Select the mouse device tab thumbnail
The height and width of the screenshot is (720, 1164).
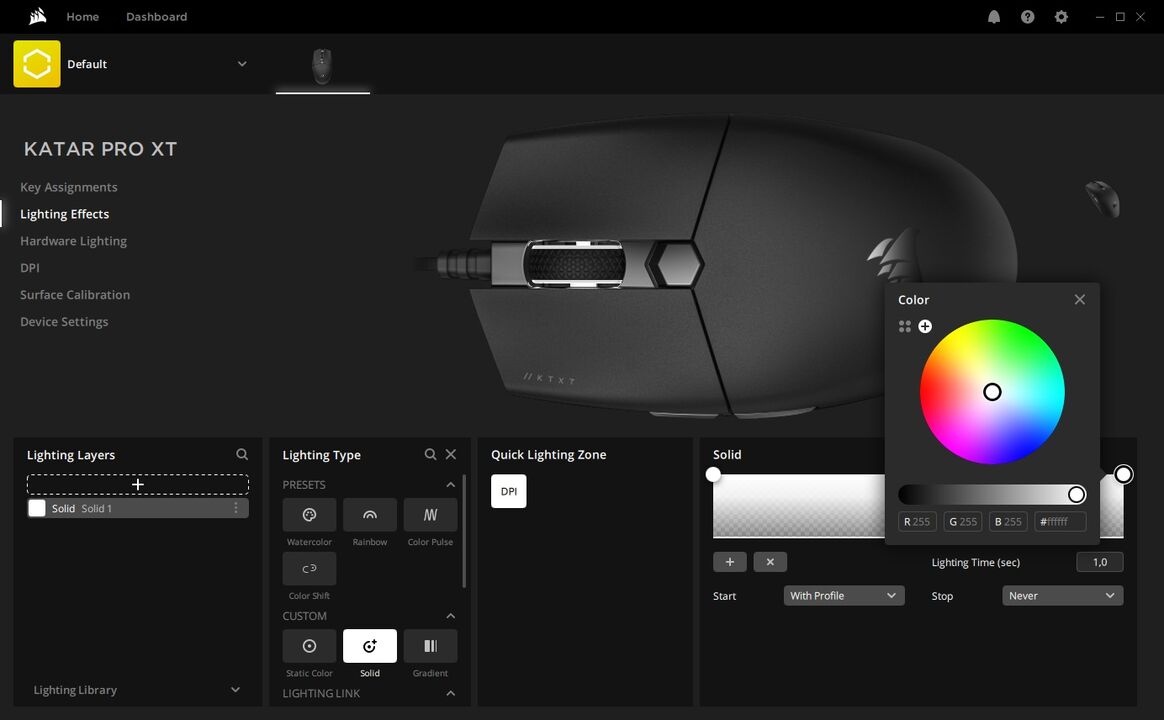point(322,67)
